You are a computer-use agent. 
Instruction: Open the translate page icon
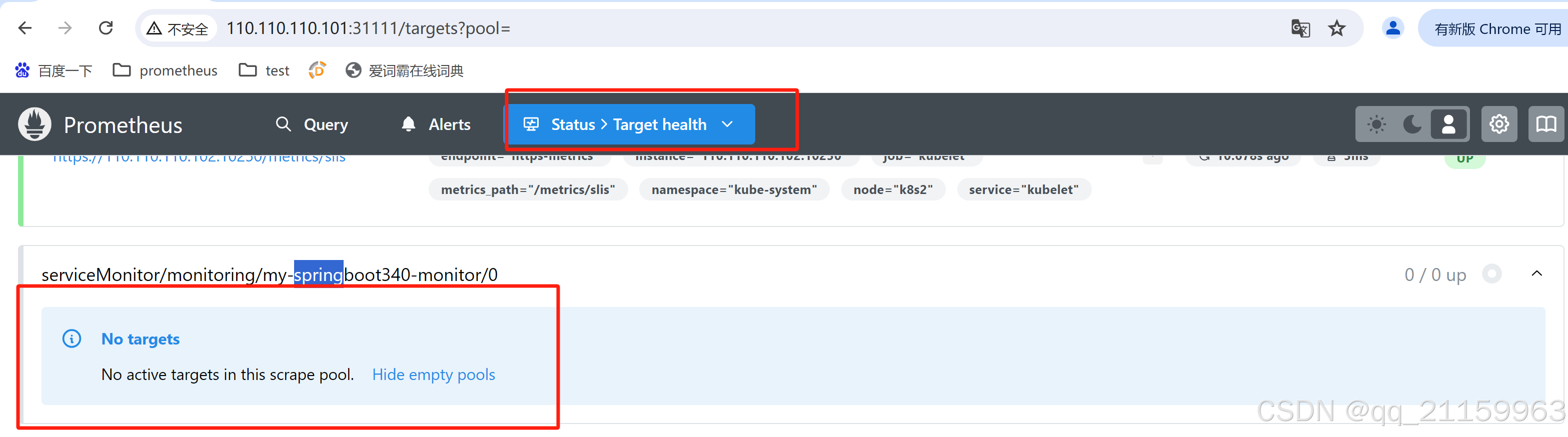click(x=1300, y=28)
